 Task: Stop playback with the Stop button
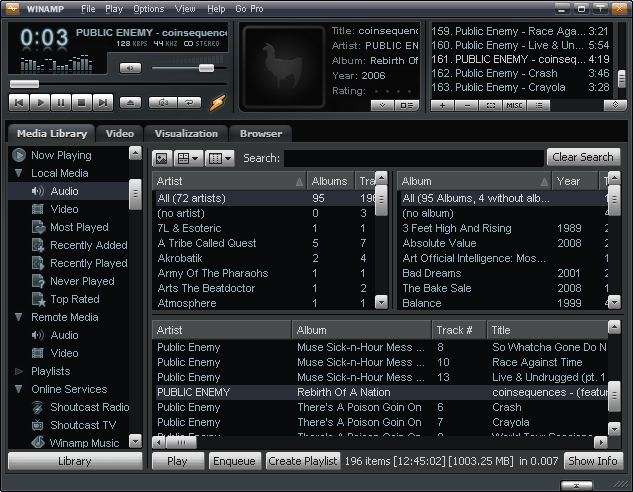coord(82,103)
